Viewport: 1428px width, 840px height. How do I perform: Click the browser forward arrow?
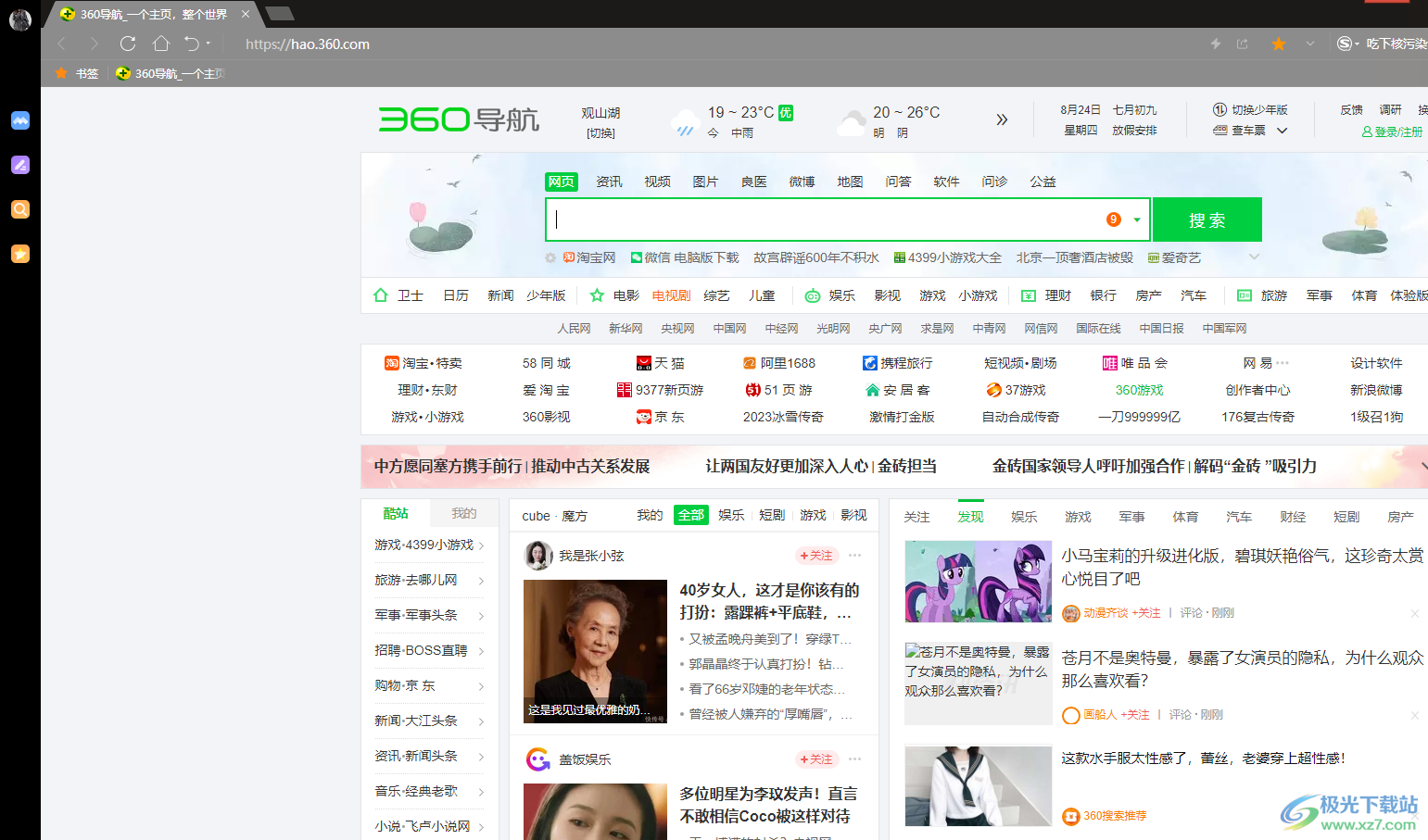point(94,44)
